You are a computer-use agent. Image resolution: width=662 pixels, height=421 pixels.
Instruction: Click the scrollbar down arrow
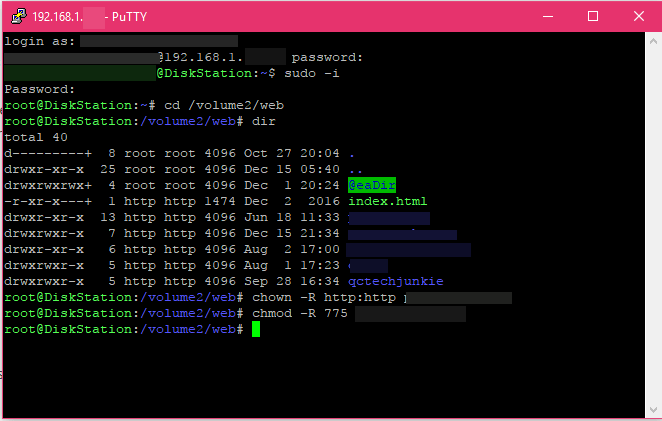click(x=653, y=410)
